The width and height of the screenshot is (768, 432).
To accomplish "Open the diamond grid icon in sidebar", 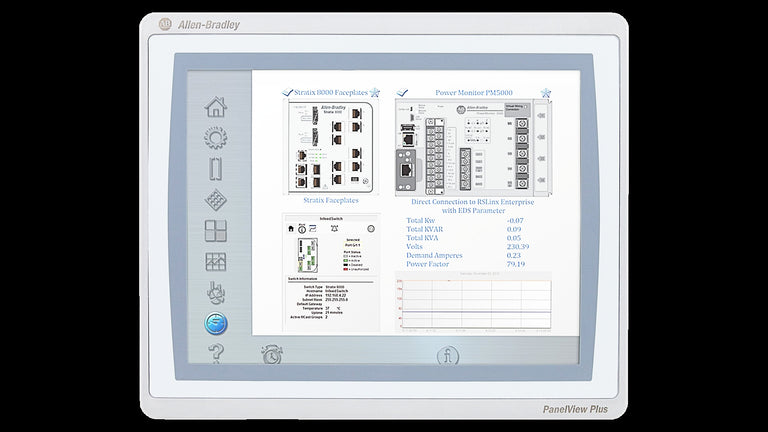I will coord(216,200).
